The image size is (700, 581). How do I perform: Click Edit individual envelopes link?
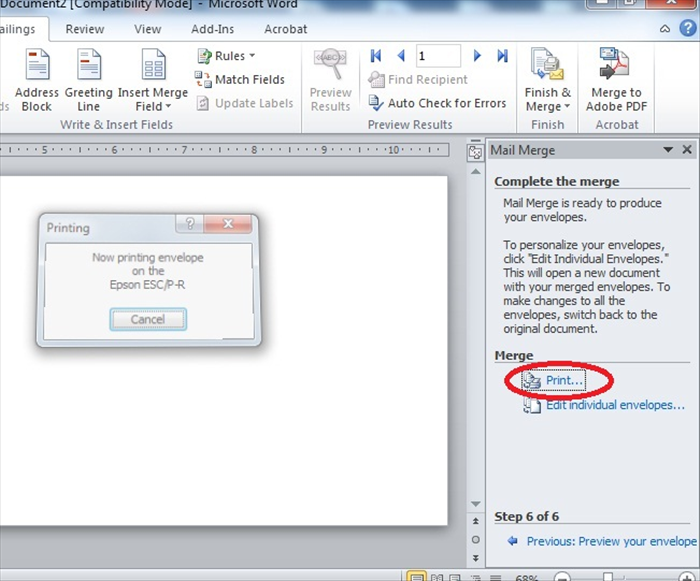pos(604,405)
